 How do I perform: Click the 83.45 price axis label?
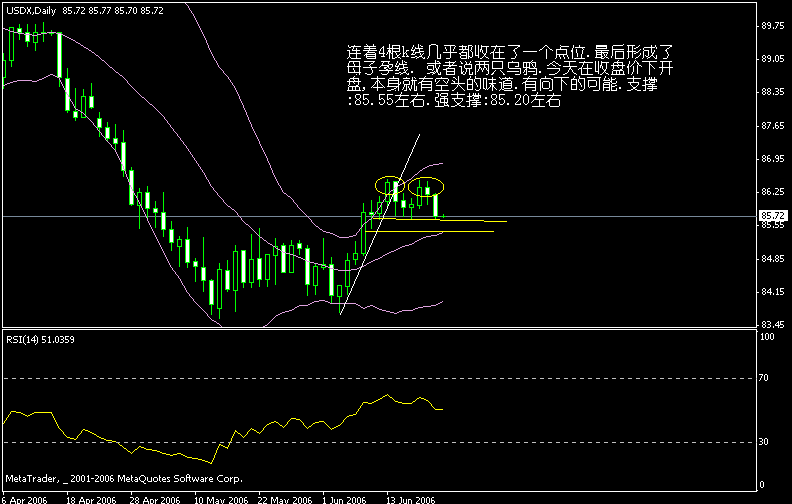[773, 325]
